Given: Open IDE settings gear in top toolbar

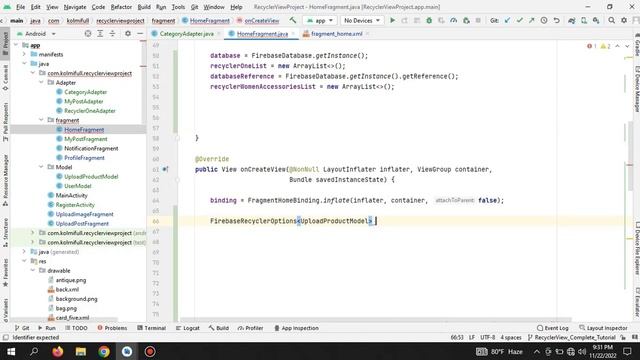Looking at the screenshot, I should (x=624, y=20).
